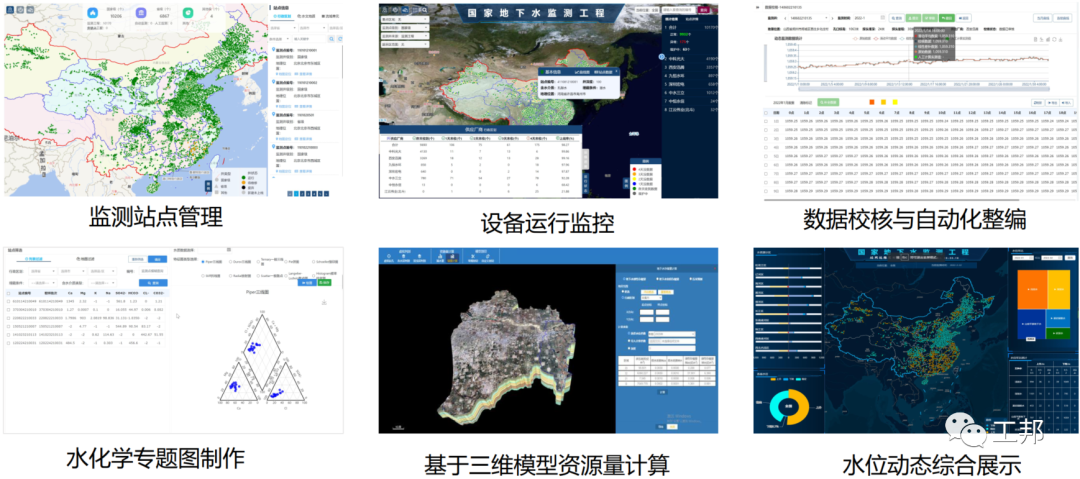Open dropdown beside radio options in 3D panel

point(651,298)
